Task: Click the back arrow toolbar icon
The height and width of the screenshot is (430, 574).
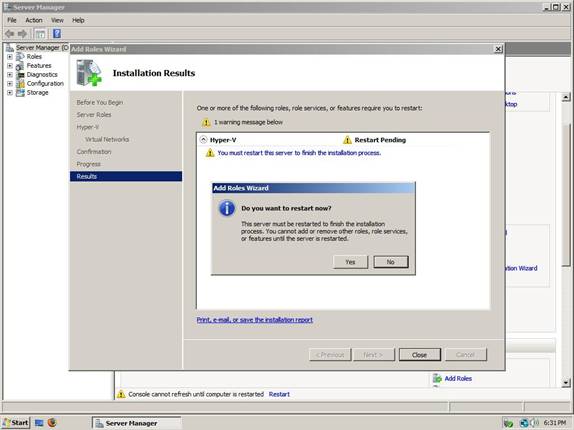Action: (10, 34)
